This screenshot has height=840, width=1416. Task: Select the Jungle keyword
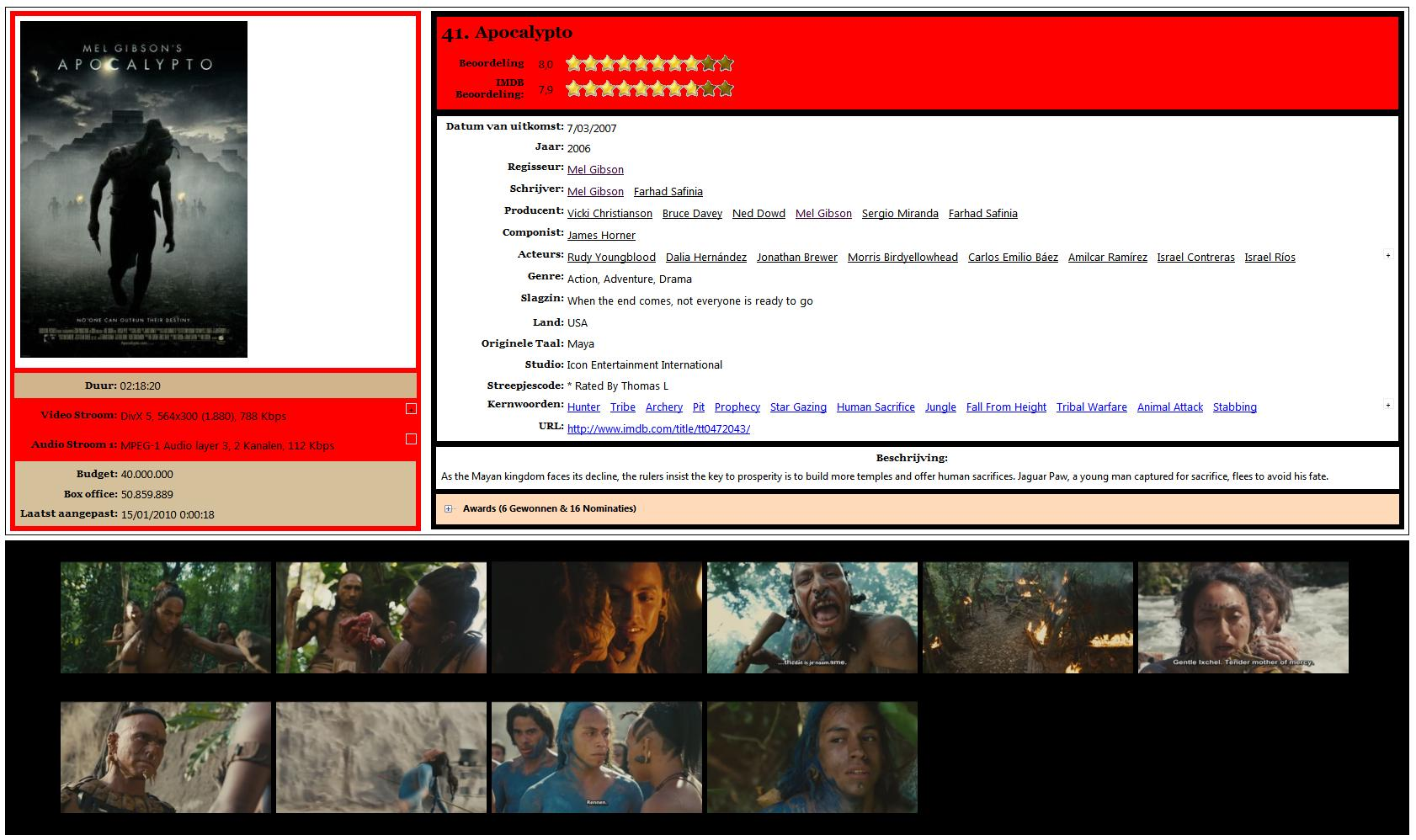[940, 407]
